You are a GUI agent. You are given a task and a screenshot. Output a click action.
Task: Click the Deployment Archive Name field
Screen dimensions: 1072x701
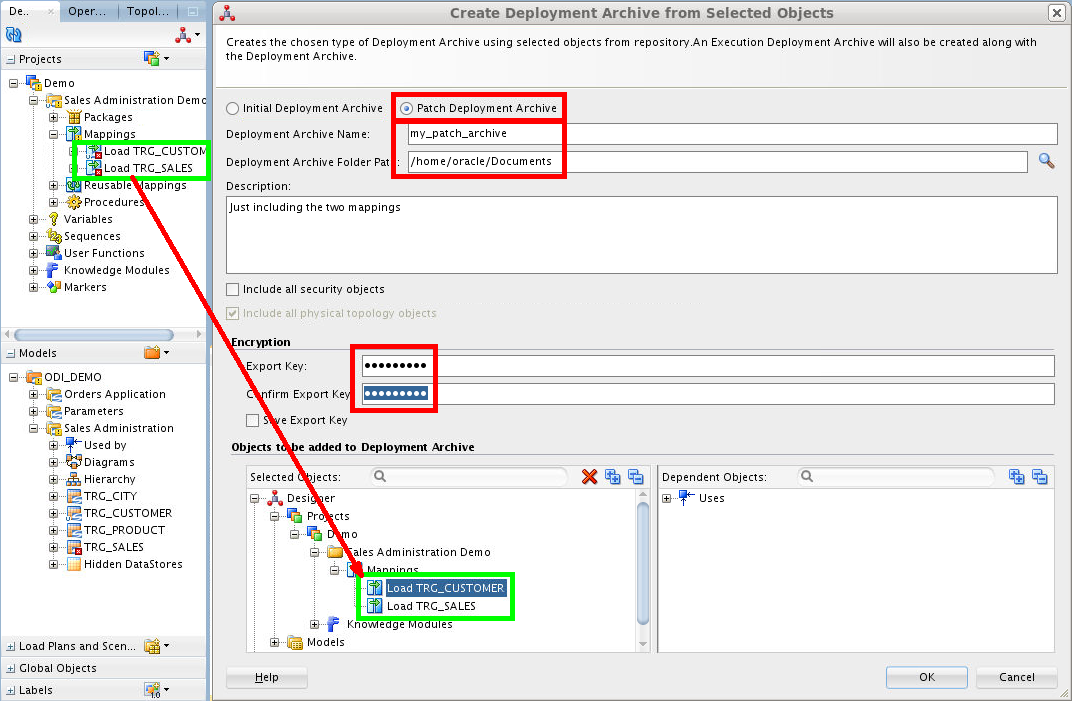click(732, 133)
